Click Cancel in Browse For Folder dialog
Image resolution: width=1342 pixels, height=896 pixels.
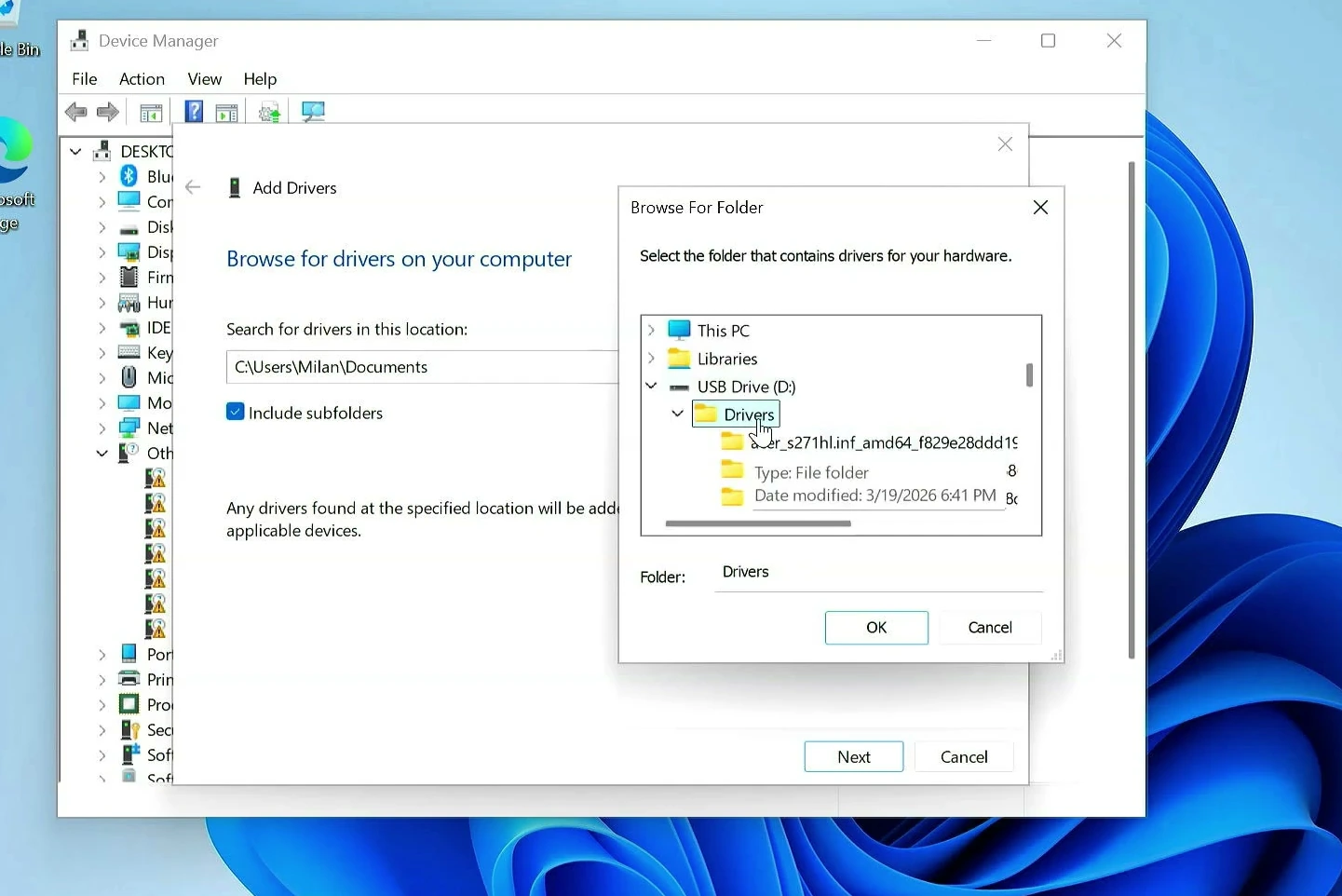pos(990,627)
